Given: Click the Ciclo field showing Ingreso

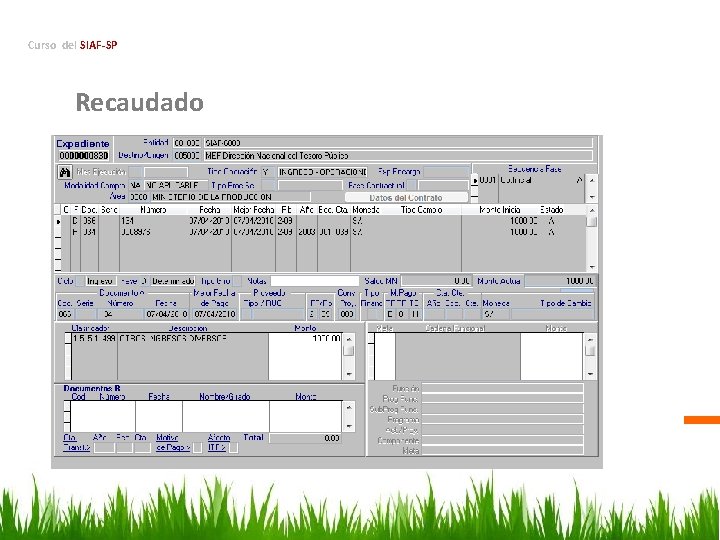Looking at the screenshot, I should pyautogui.click(x=101, y=281).
